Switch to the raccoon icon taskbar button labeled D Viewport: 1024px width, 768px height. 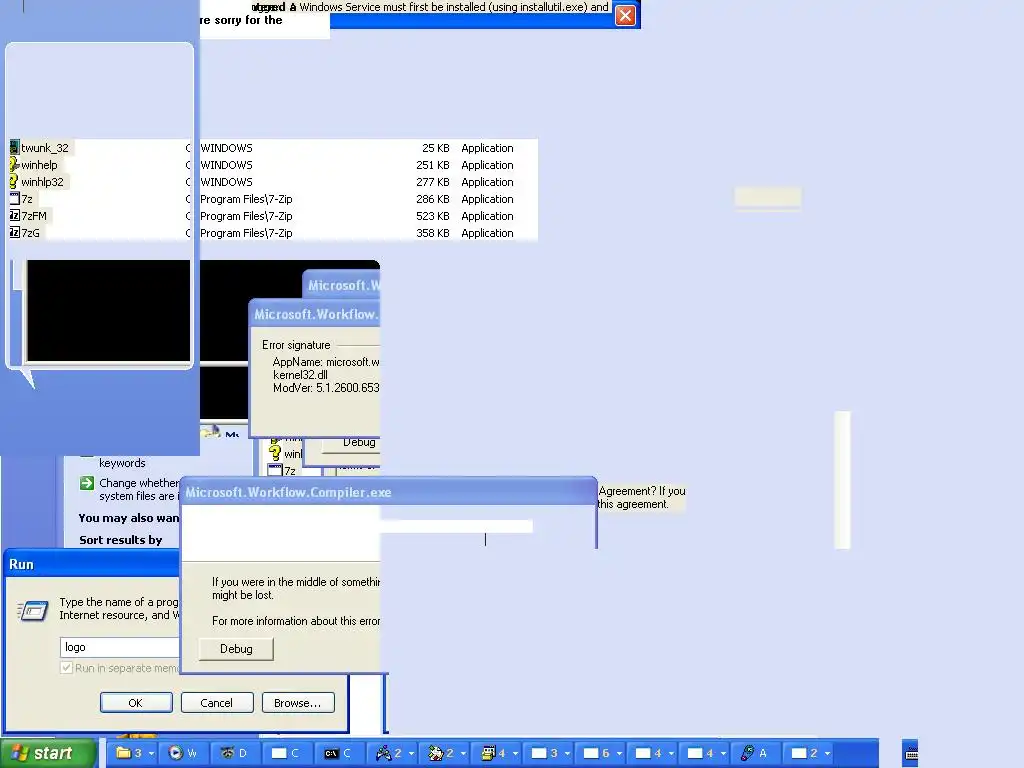235,753
